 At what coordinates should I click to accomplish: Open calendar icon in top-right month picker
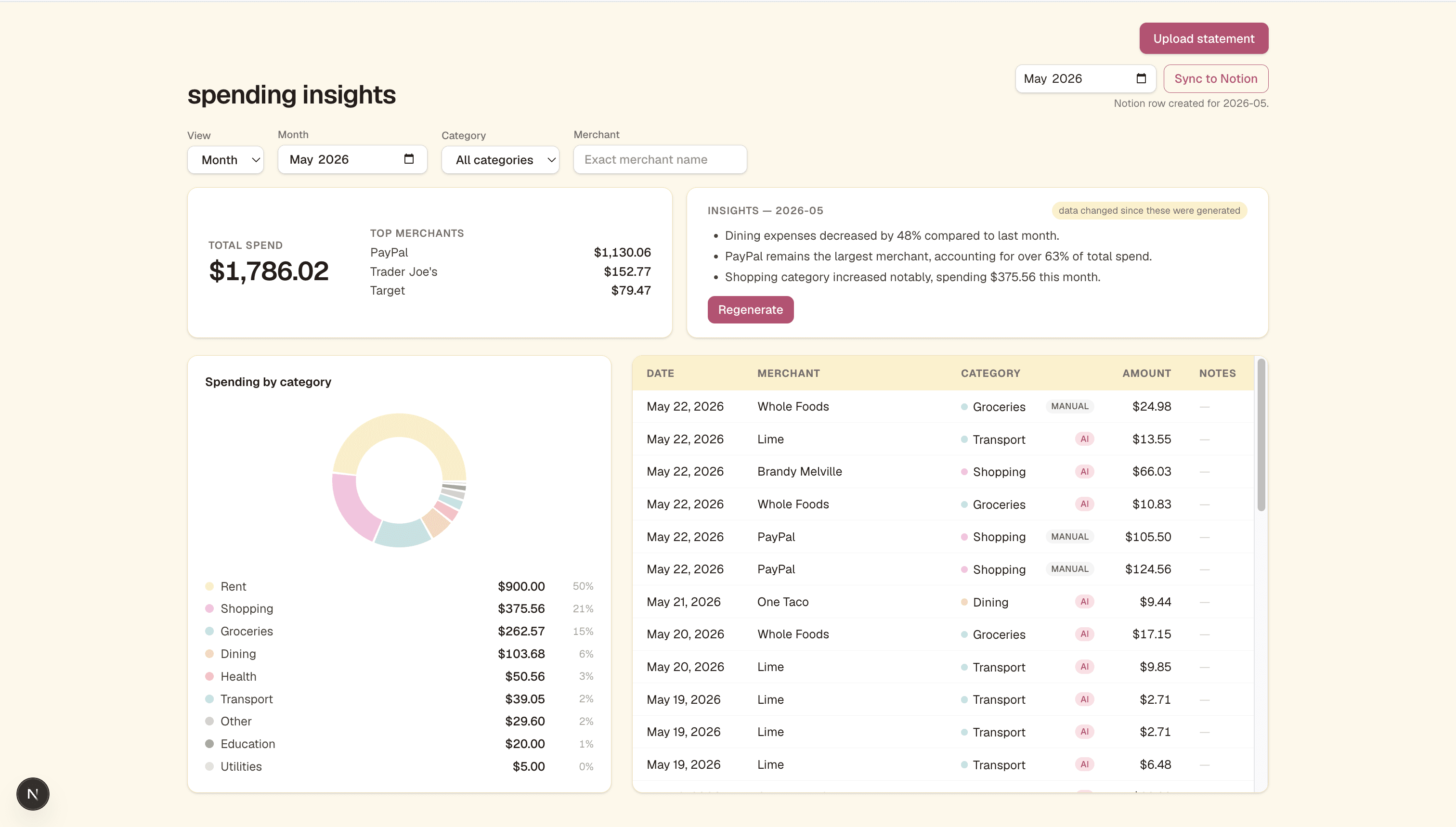pyautogui.click(x=1141, y=78)
